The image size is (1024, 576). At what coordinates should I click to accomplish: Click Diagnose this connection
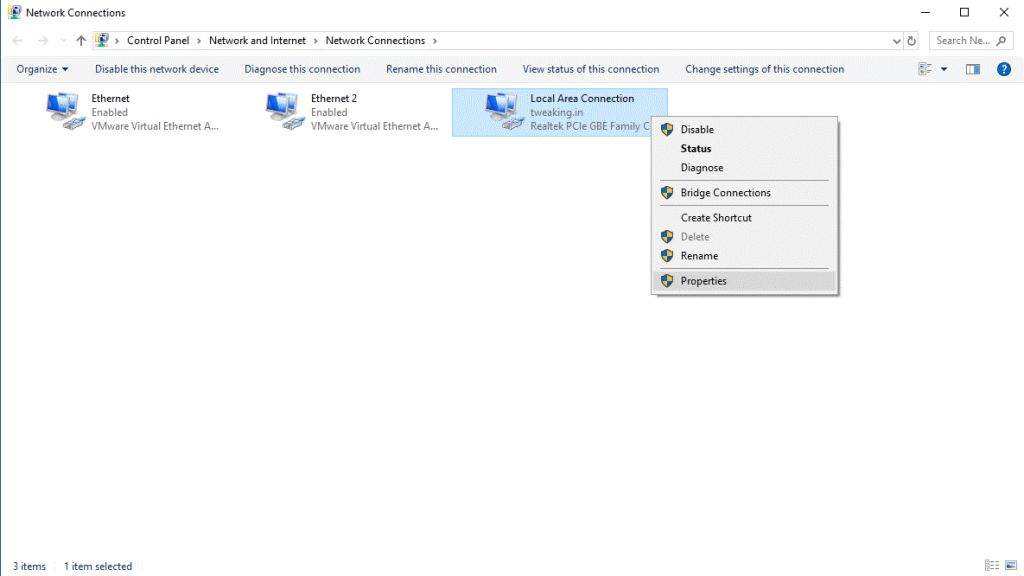302,69
